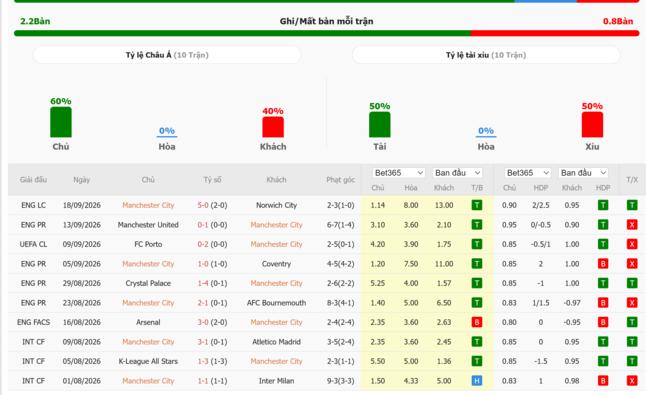The height and width of the screenshot is (395, 650).
Task: Click the green 50% Tài bar
Action: [x=380, y=125]
